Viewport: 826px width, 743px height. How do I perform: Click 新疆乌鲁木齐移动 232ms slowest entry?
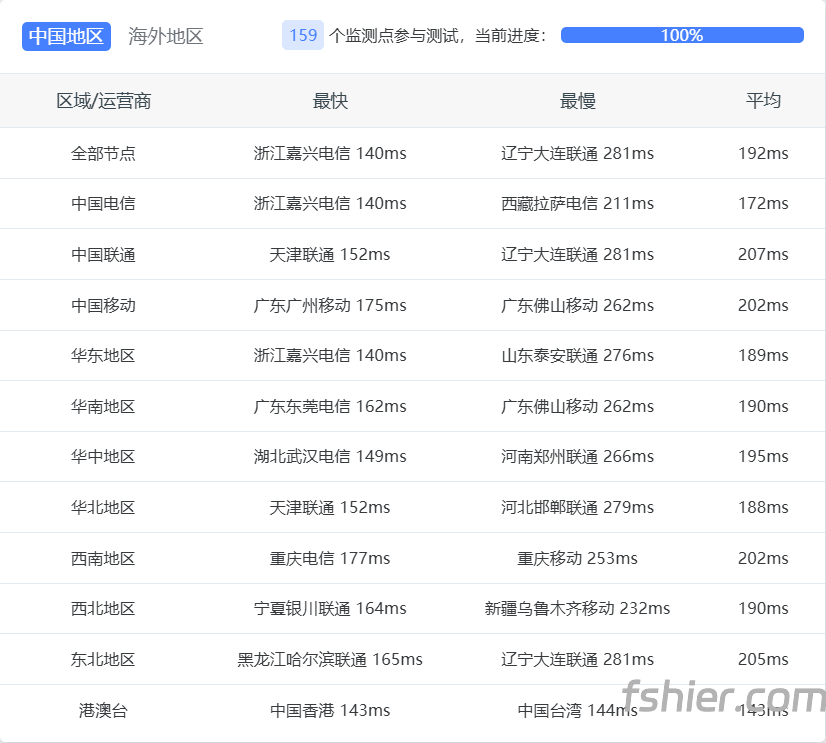point(577,608)
